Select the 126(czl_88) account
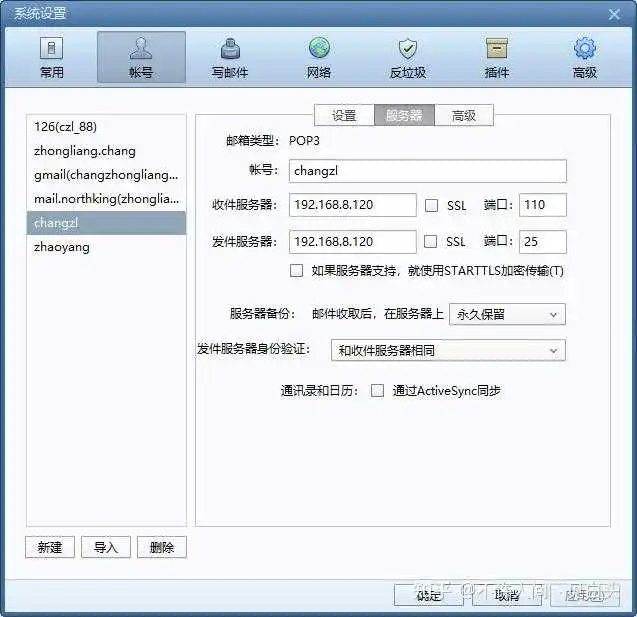Viewport: 637px width, 617px height. coord(106,127)
